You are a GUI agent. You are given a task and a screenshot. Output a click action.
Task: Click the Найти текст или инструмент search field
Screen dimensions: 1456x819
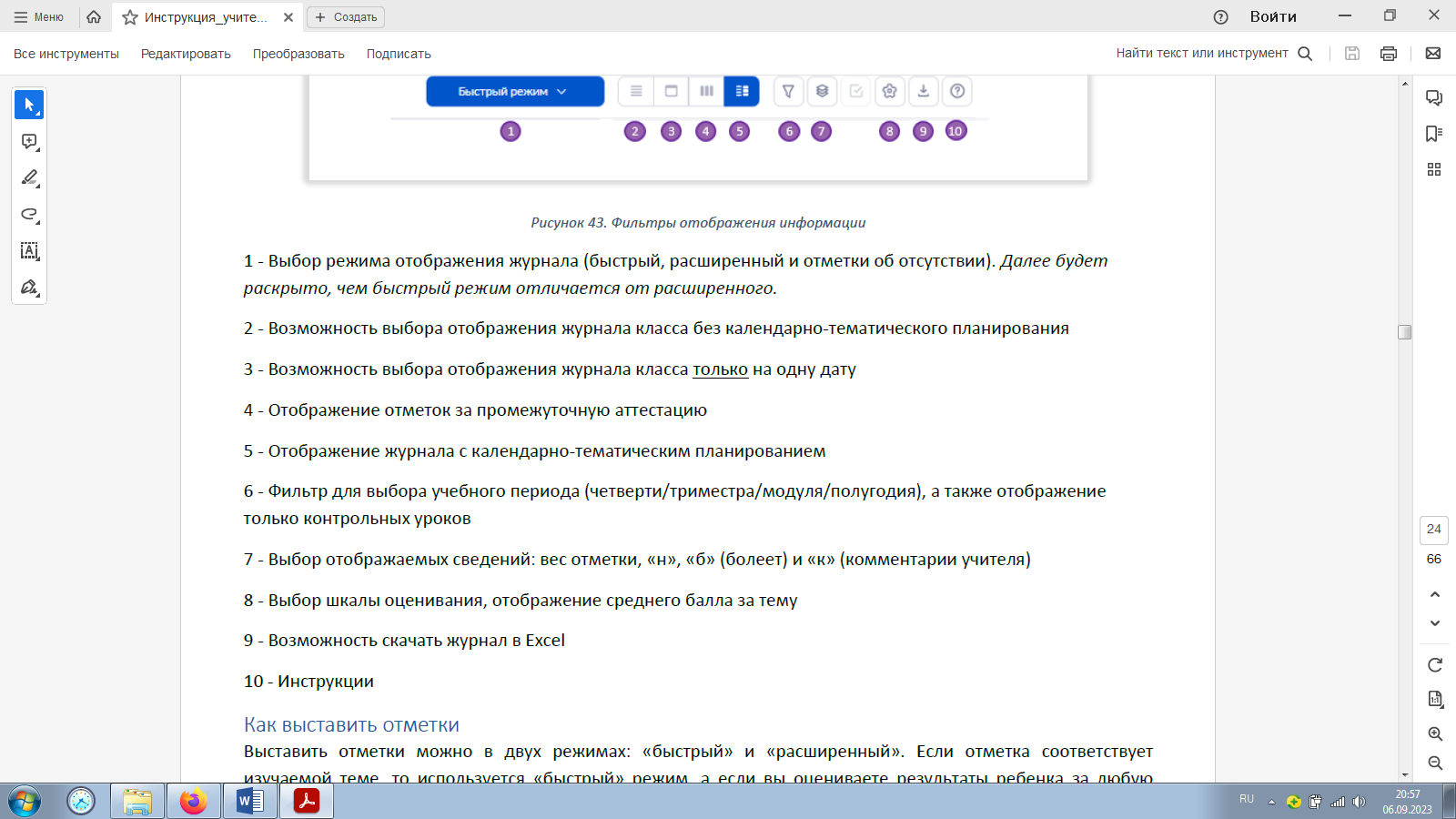[1202, 54]
